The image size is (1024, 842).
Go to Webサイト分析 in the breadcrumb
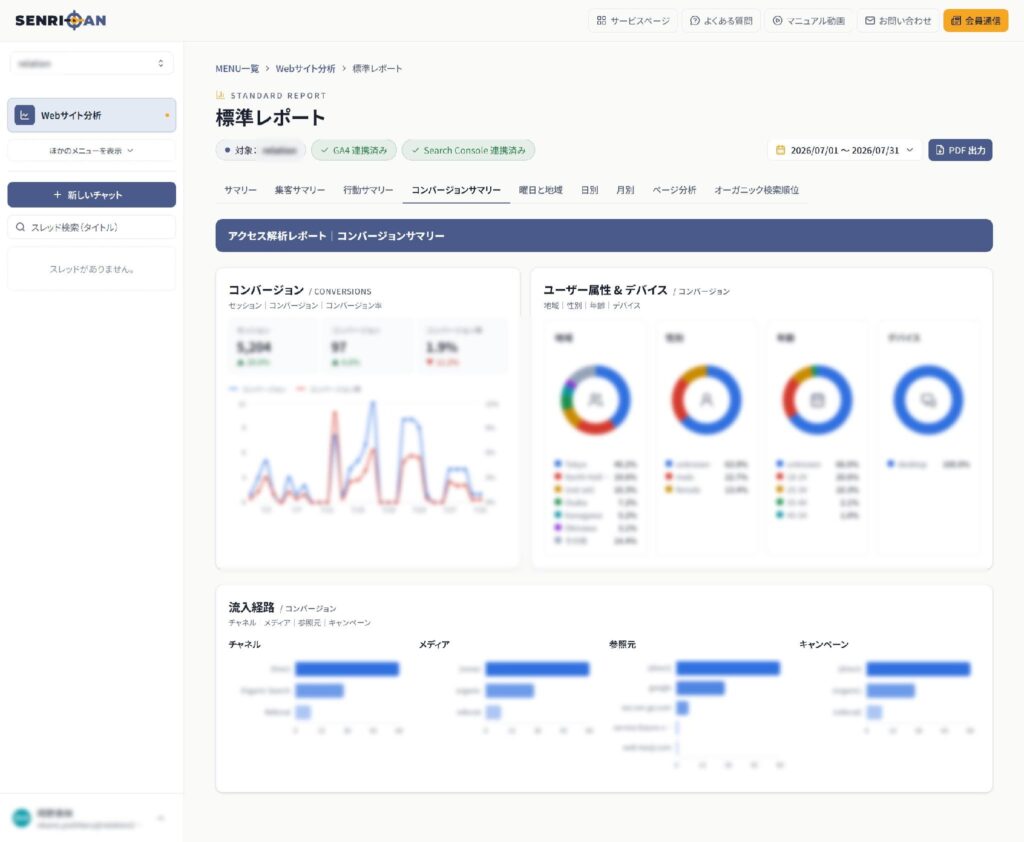click(x=305, y=69)
